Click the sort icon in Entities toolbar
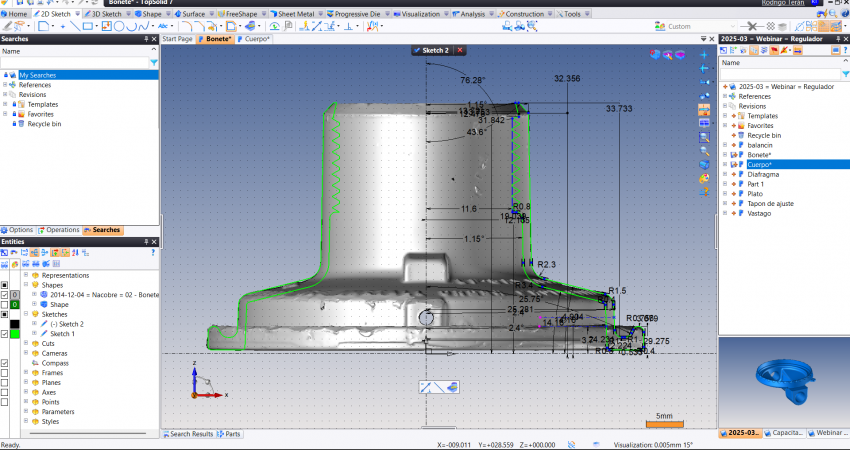The image size is (850, 450). [75, 252]
